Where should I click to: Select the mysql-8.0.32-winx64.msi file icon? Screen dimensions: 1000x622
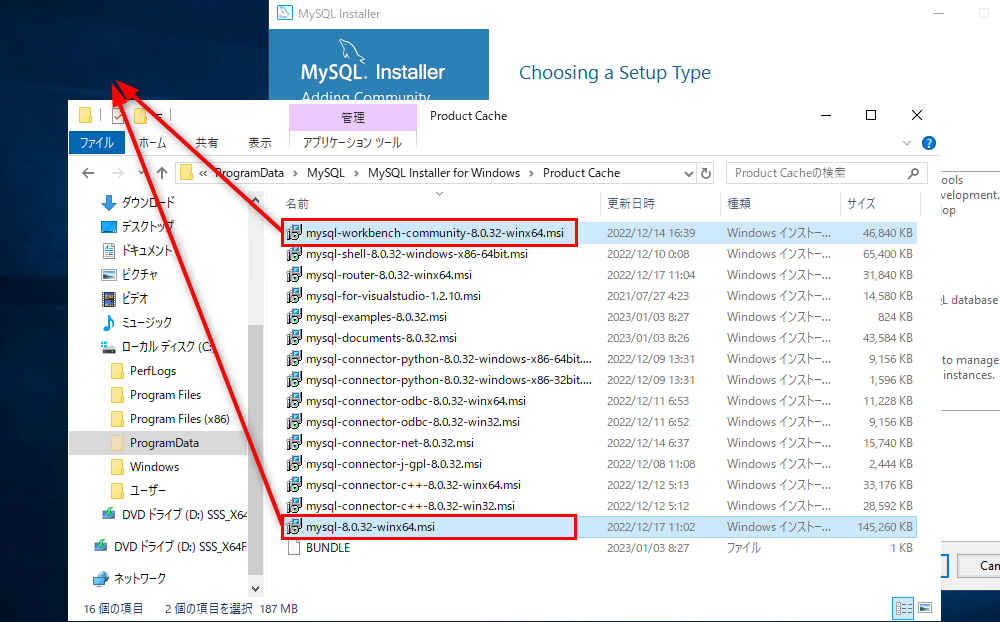pos(294,527)
